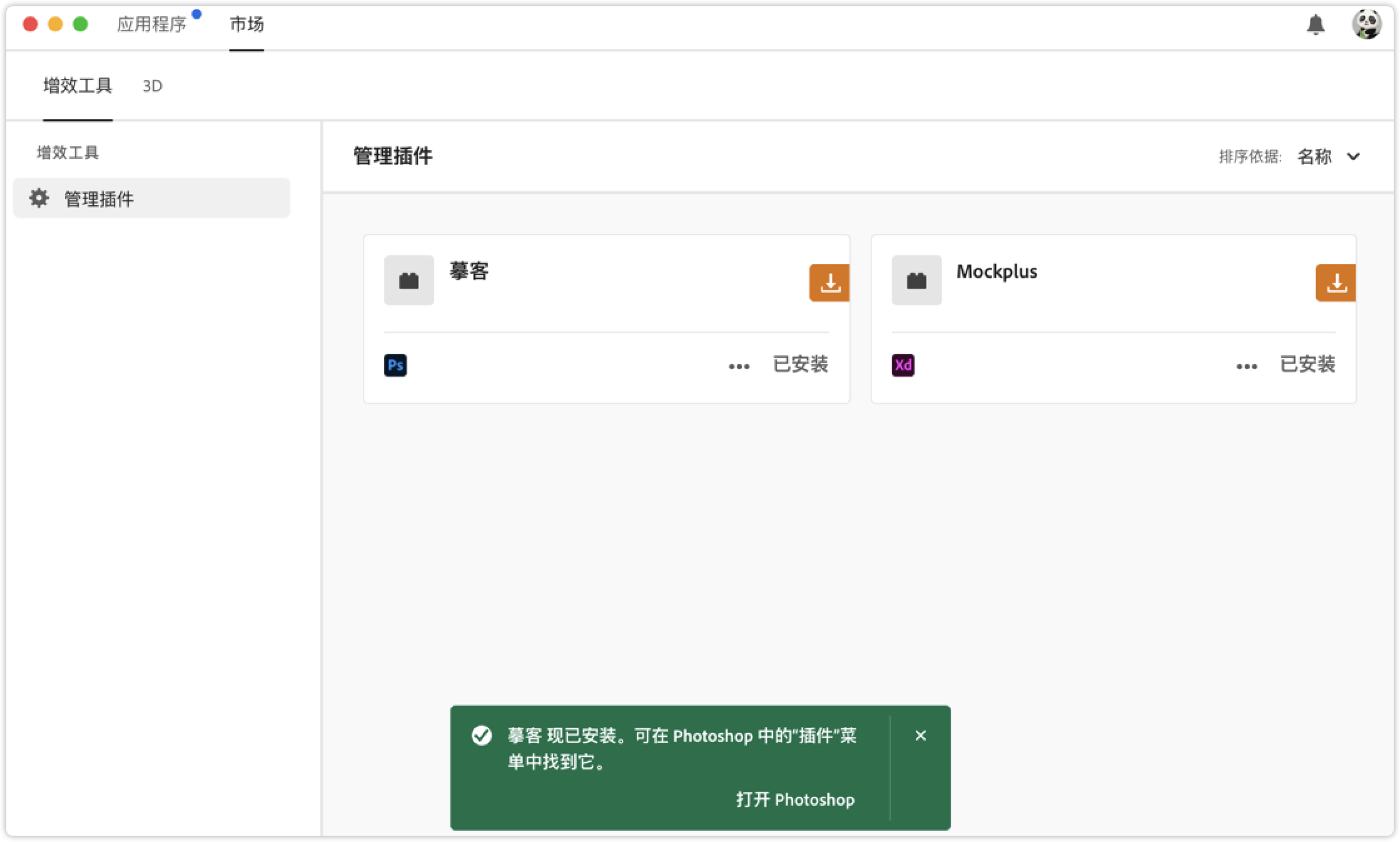This screenshot has width=1400, height=842.
Task: Click the 打开 Photoshop link in notification
Action: [x=795, y=799]
